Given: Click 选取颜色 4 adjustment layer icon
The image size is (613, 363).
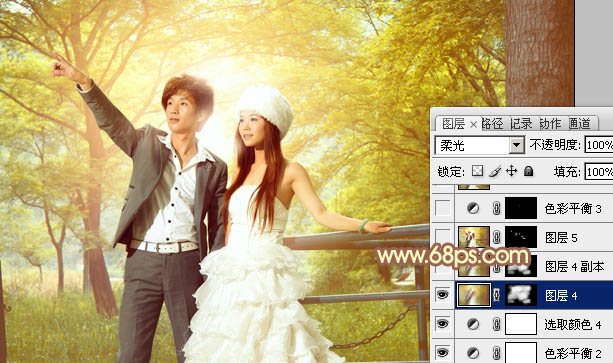Looking at the screenshot, I should pos(473,324).
